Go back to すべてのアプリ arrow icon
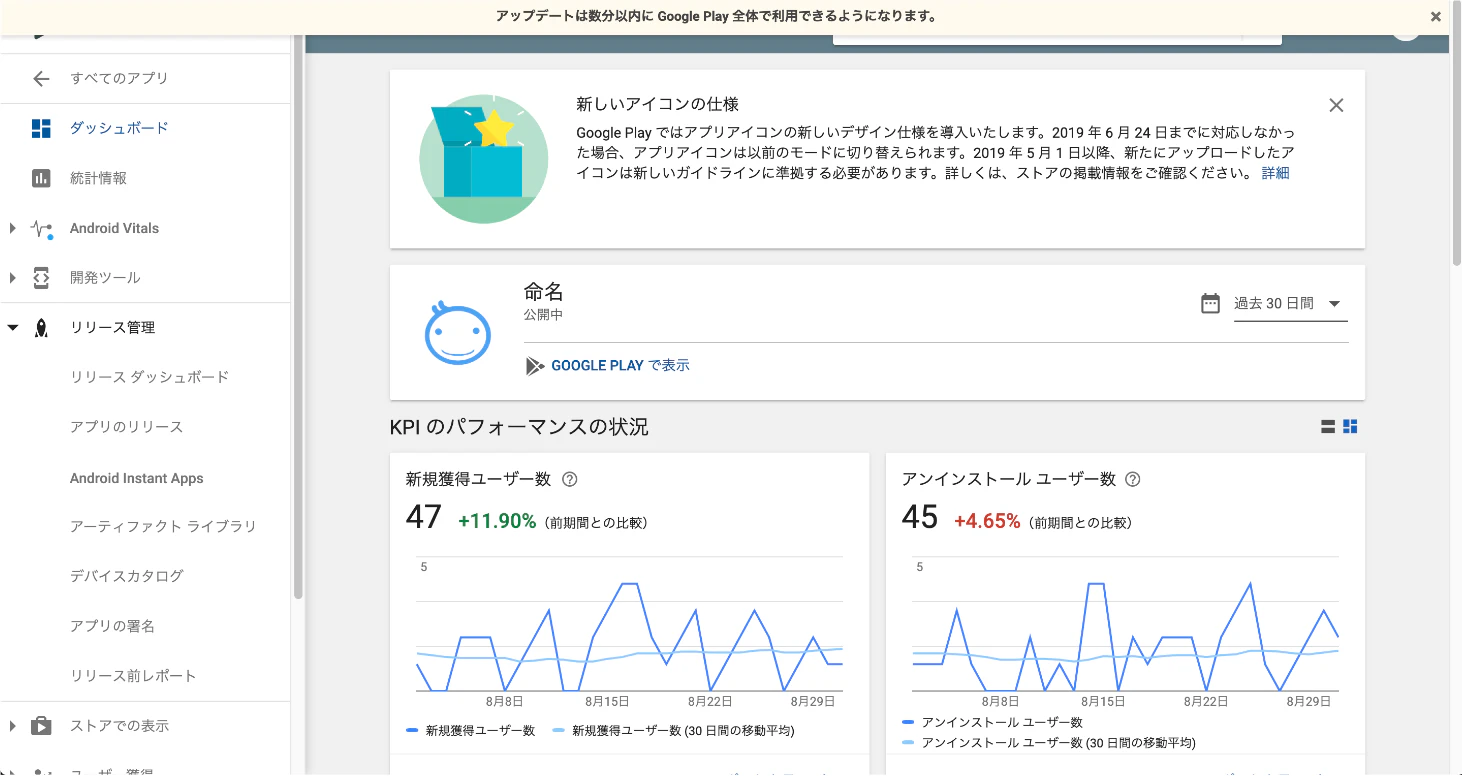This screenshot has width=1462, height=776. [x=41, y=78]
